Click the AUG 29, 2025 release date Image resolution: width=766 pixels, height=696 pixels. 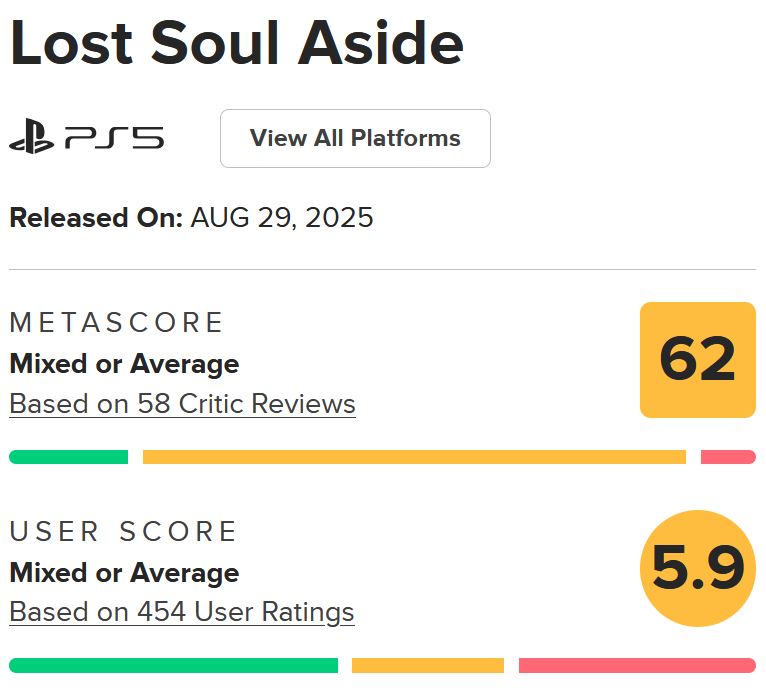tap(282, 217)
